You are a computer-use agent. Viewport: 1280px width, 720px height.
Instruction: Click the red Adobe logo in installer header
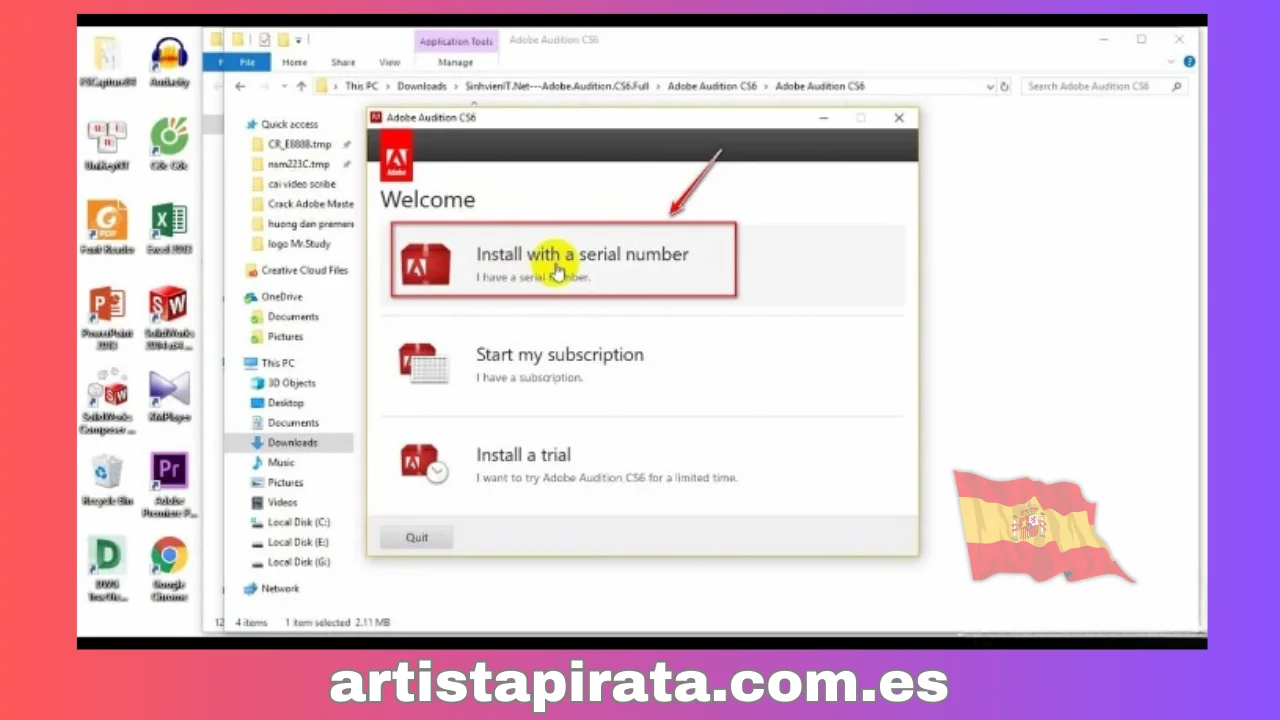tap(396, 157)
